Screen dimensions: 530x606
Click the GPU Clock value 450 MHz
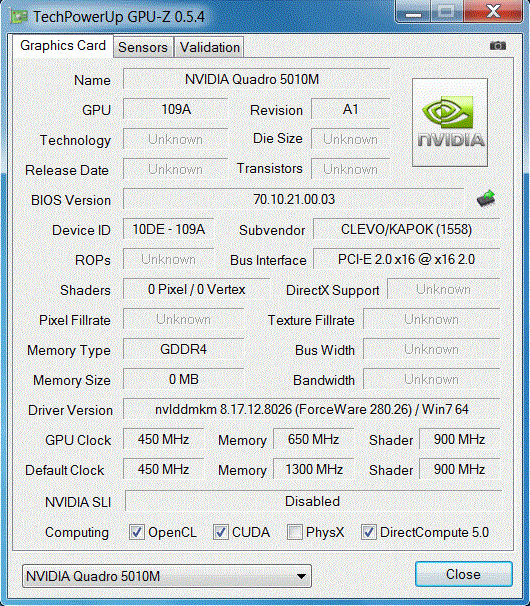[164, 439]
